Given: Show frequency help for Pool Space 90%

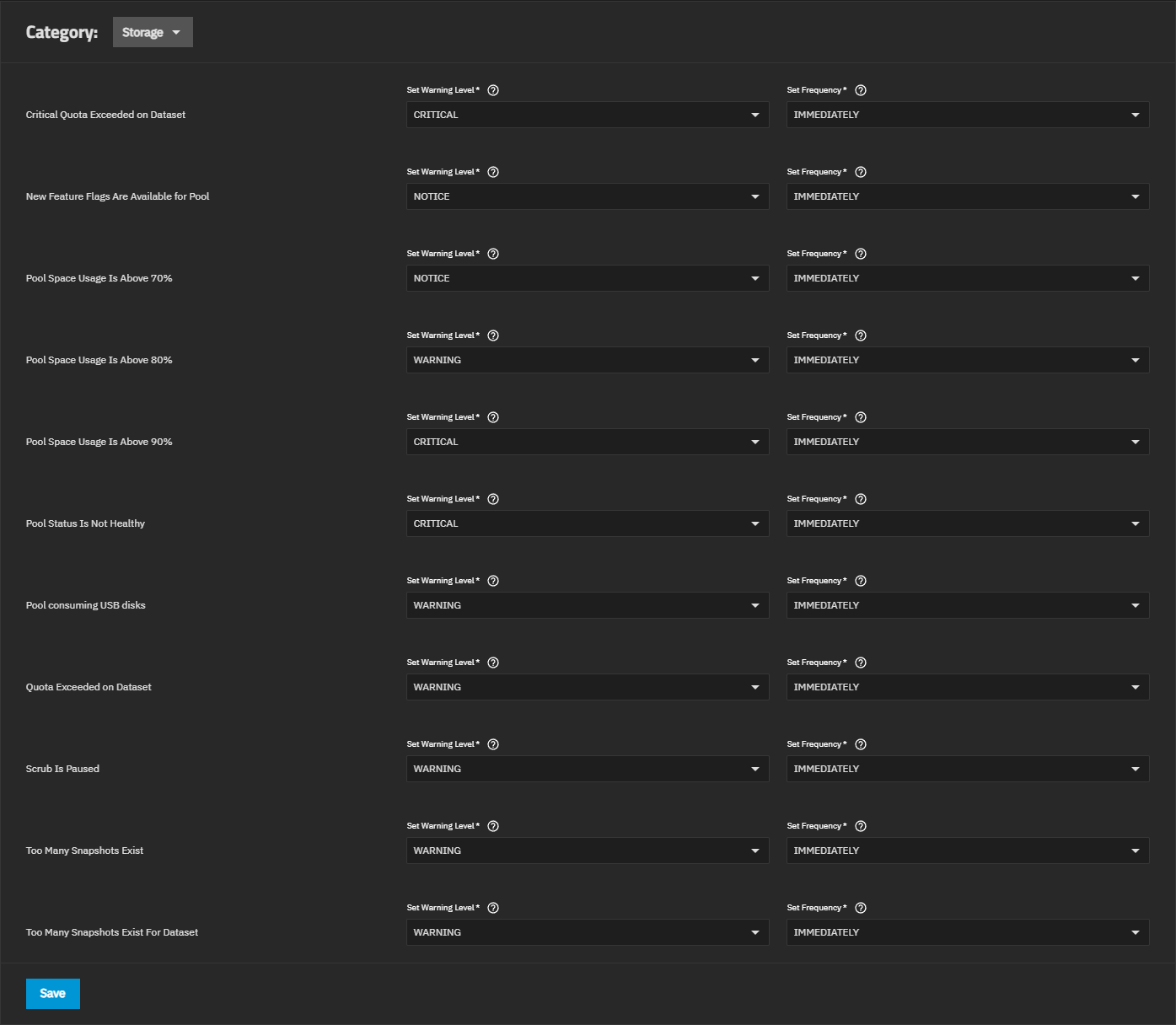Looking at the screenshot, I should click(x=861, y=417).
